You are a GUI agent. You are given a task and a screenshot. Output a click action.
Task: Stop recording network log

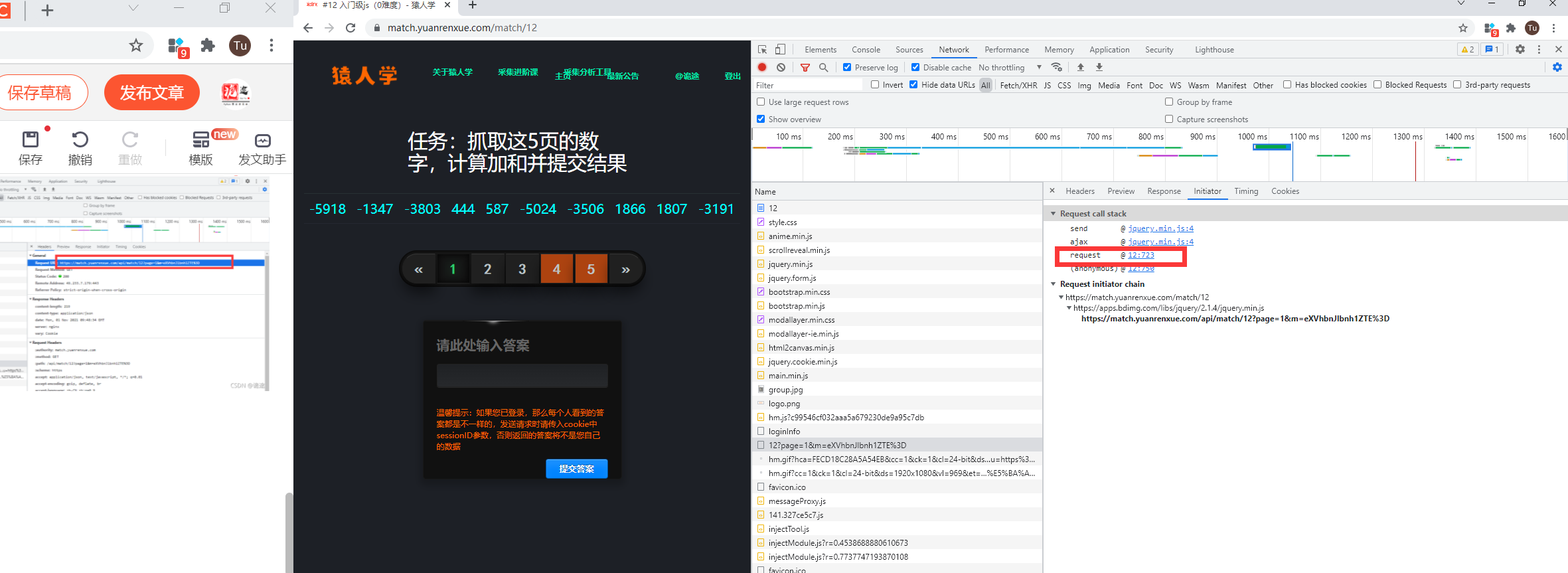click(x=762, y=67)
